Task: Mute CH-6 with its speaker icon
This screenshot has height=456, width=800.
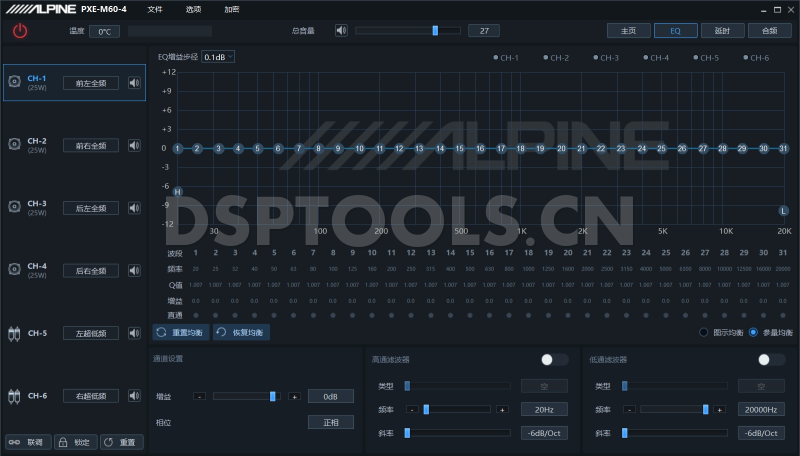Action: coord(134,396)
